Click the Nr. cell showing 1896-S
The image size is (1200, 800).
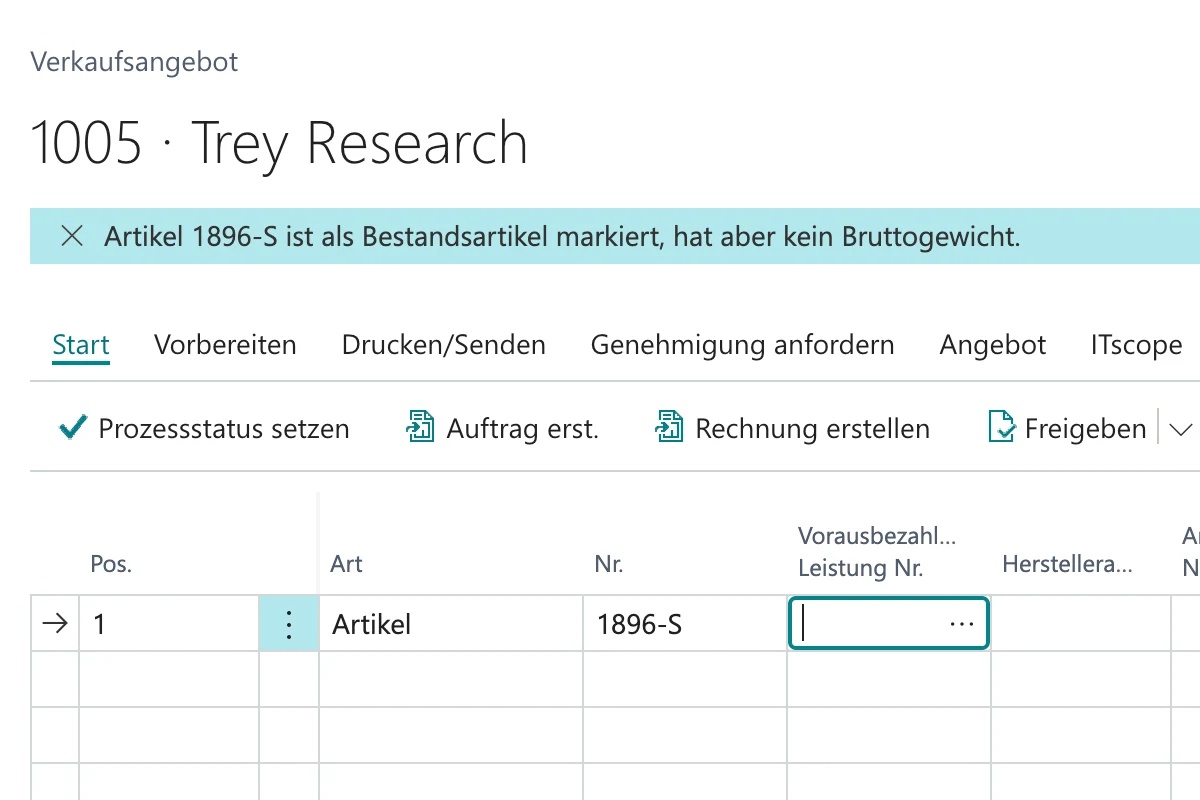pos(685,624)
